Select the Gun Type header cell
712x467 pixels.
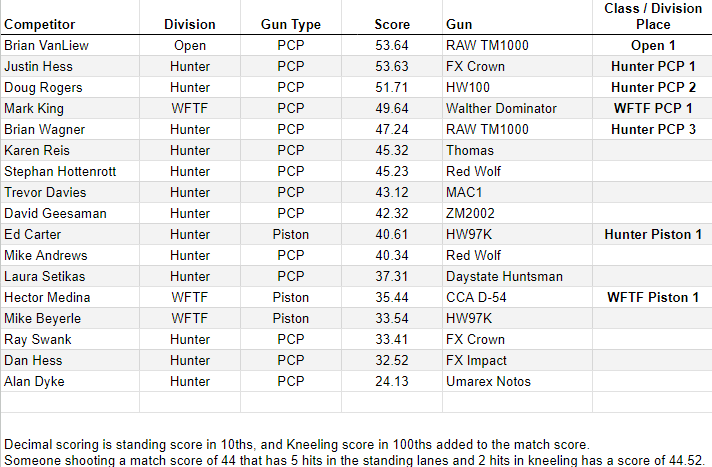click(291, 17)
